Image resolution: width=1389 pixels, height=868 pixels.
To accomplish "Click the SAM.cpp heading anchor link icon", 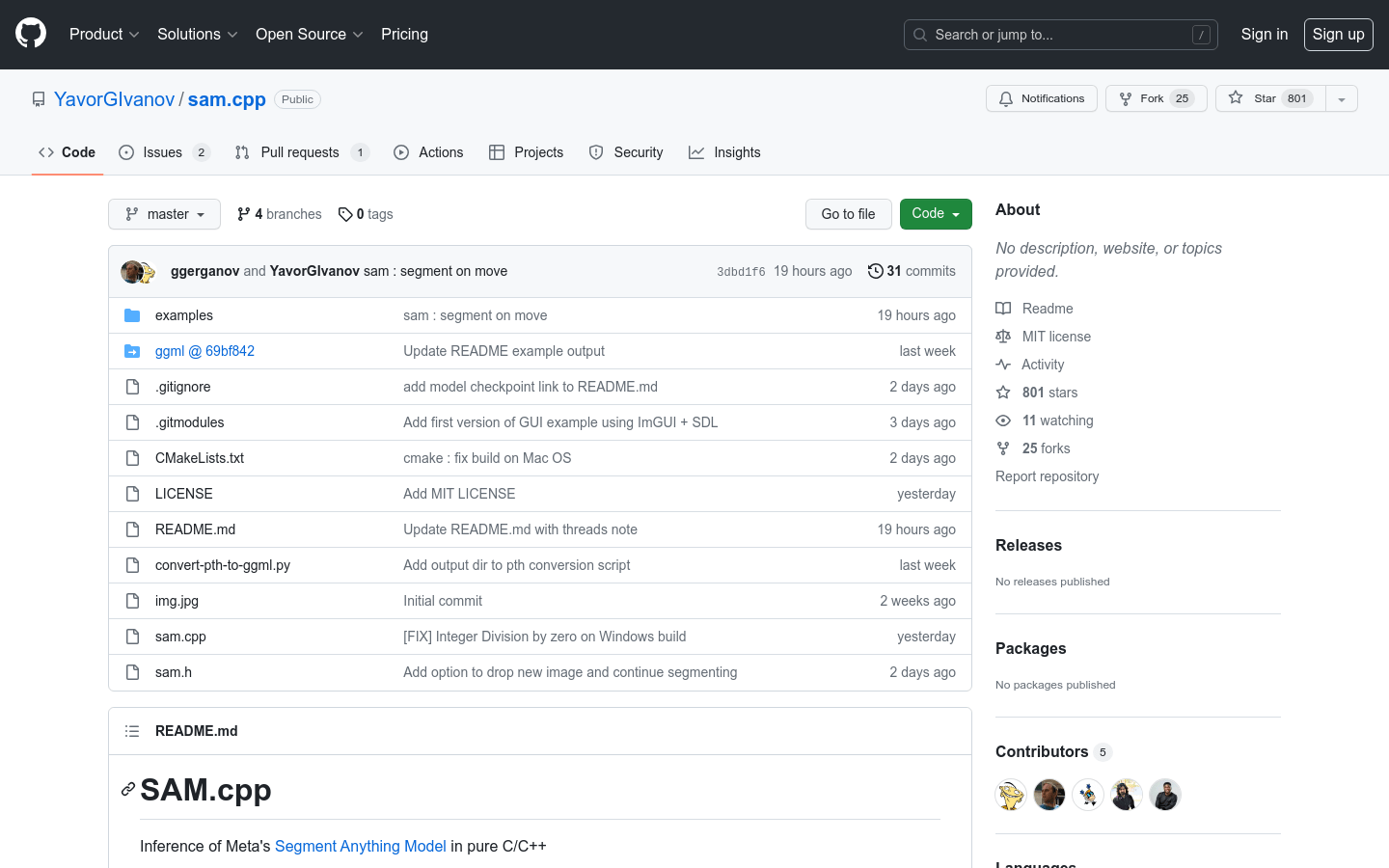I will (x=128, y=789).
